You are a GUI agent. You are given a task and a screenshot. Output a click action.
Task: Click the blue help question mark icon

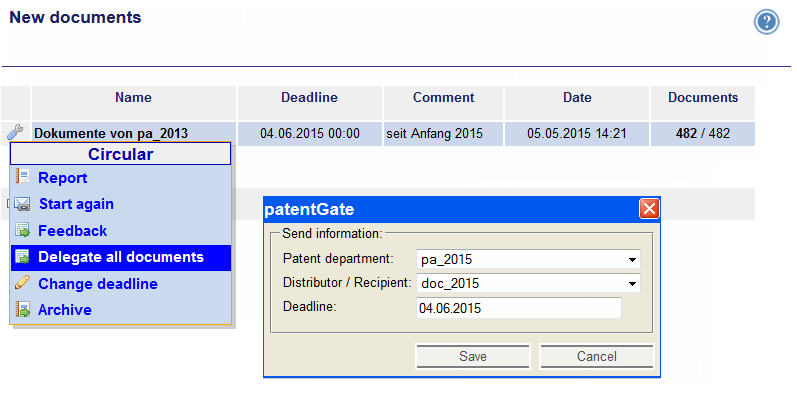[x=766, y=22]
